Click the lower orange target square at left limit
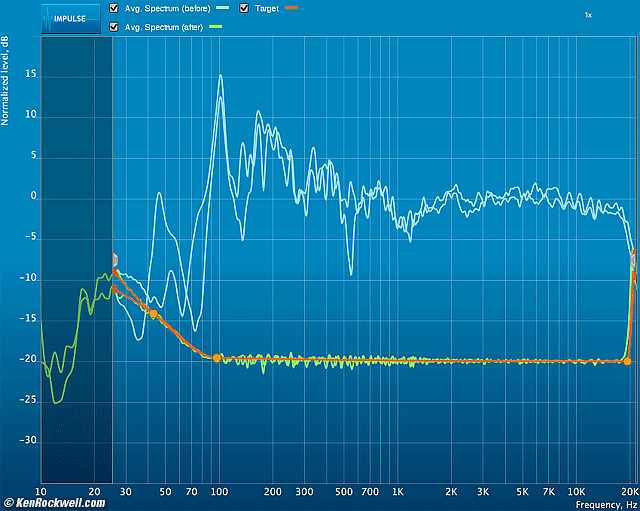This screenshot has height=511, width=640. [x=115, y=289]
